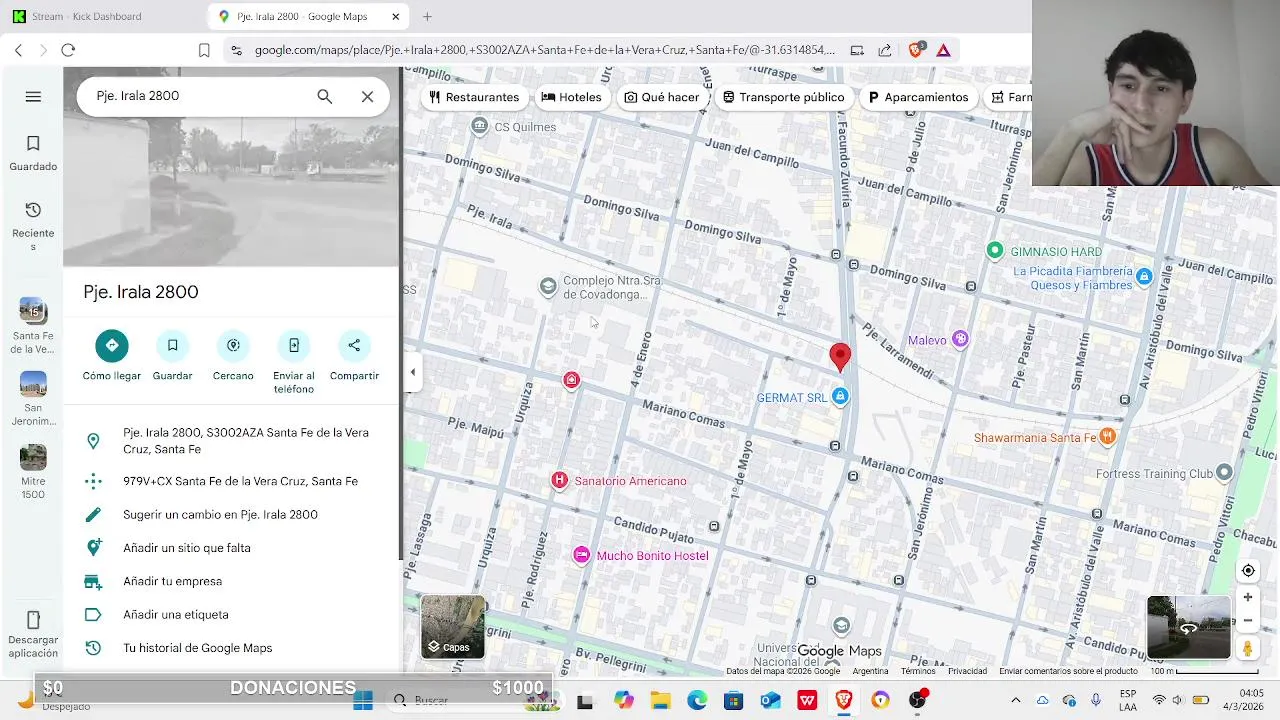
Task: Open Microsoft Edge from taskbar
Action: 697,700
